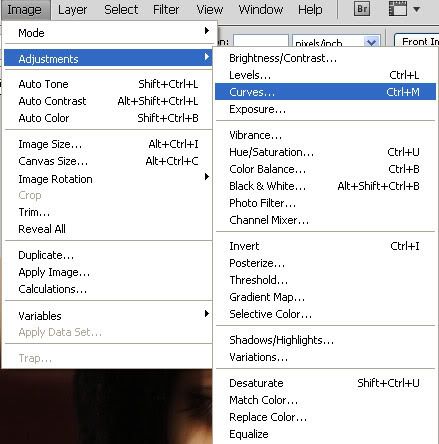Expand the Mode submenu
The image size is (439, 444).
point(108,33)
